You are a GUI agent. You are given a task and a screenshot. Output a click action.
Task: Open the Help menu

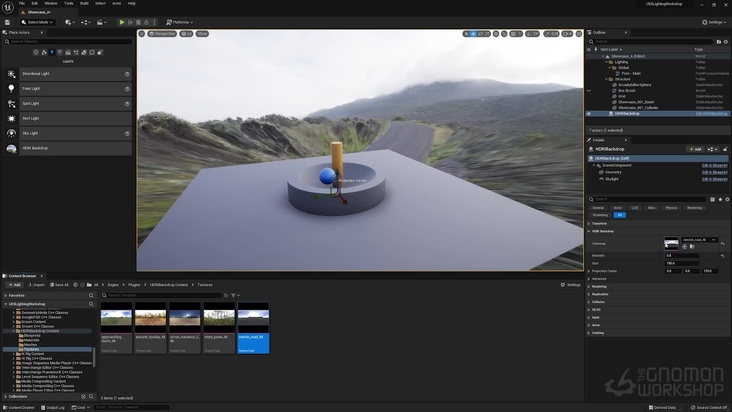coord(132,3)
